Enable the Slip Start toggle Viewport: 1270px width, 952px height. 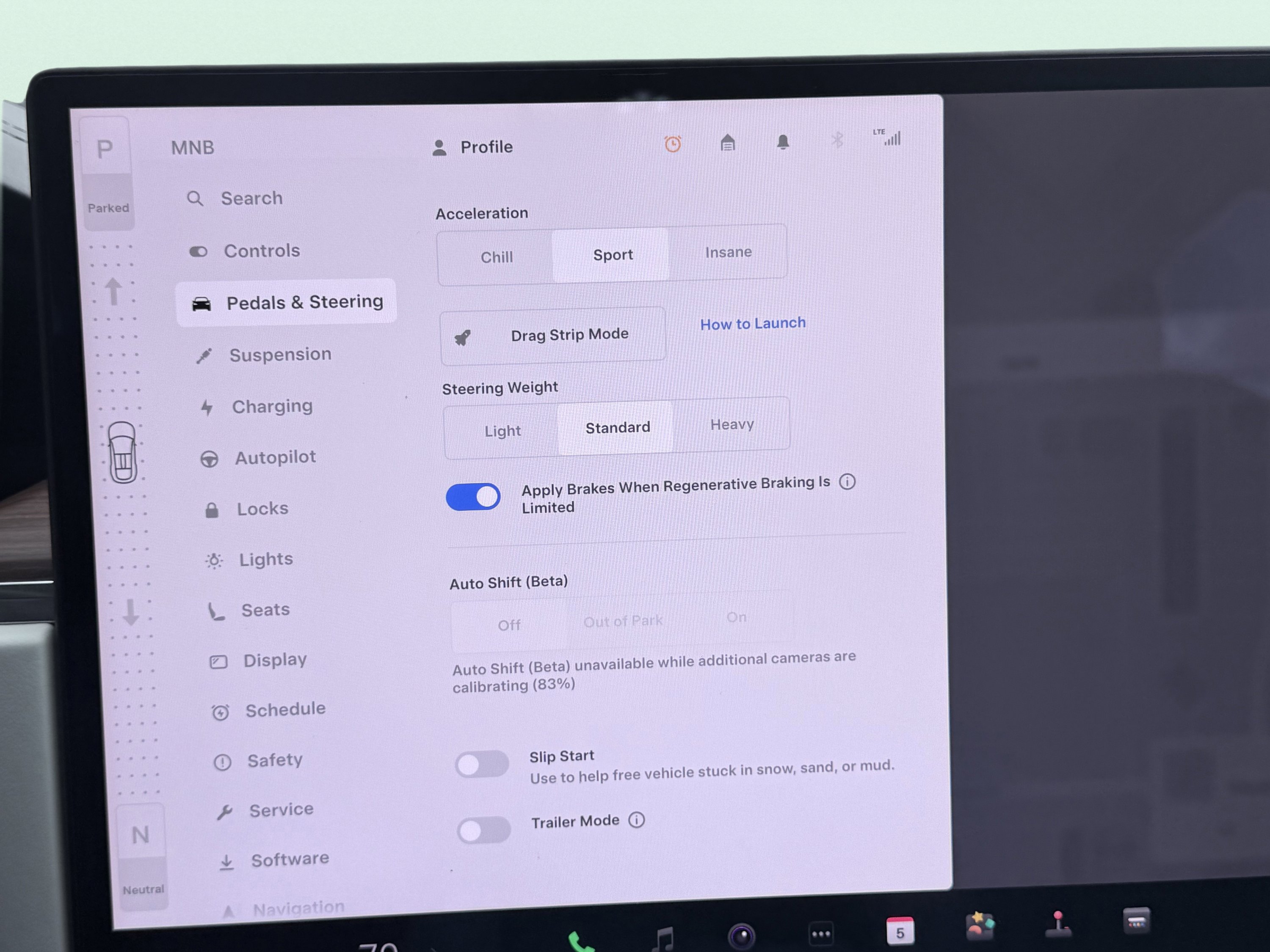pyautogui.click(x=482, y=765)
